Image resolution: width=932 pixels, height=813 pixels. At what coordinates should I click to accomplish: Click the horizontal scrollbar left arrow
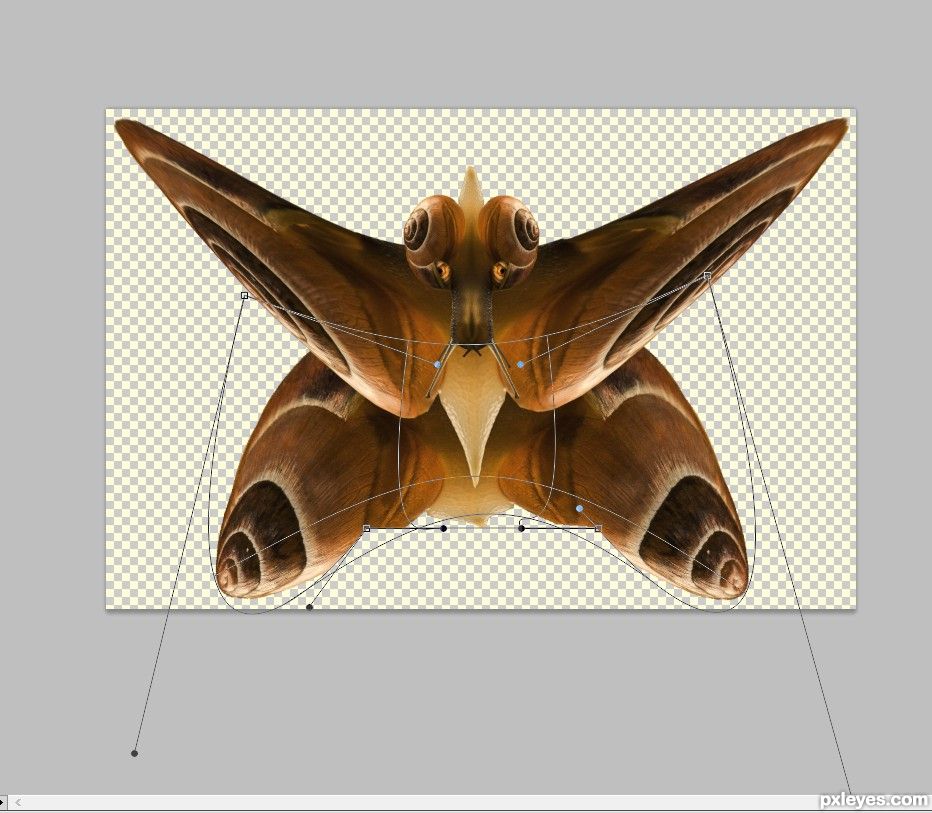pos(18,802)
